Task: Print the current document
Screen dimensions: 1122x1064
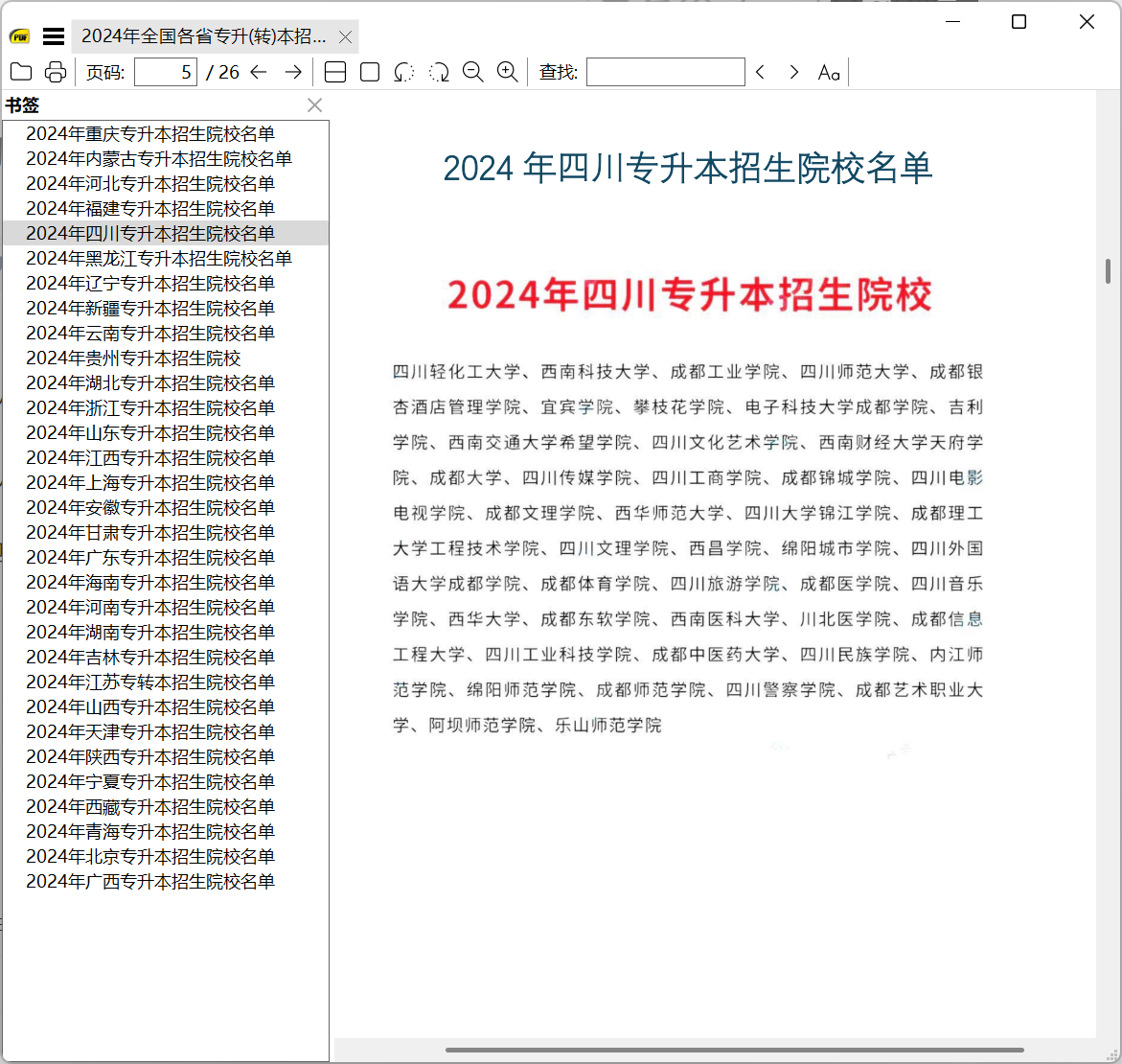Action: pos(55,71)
